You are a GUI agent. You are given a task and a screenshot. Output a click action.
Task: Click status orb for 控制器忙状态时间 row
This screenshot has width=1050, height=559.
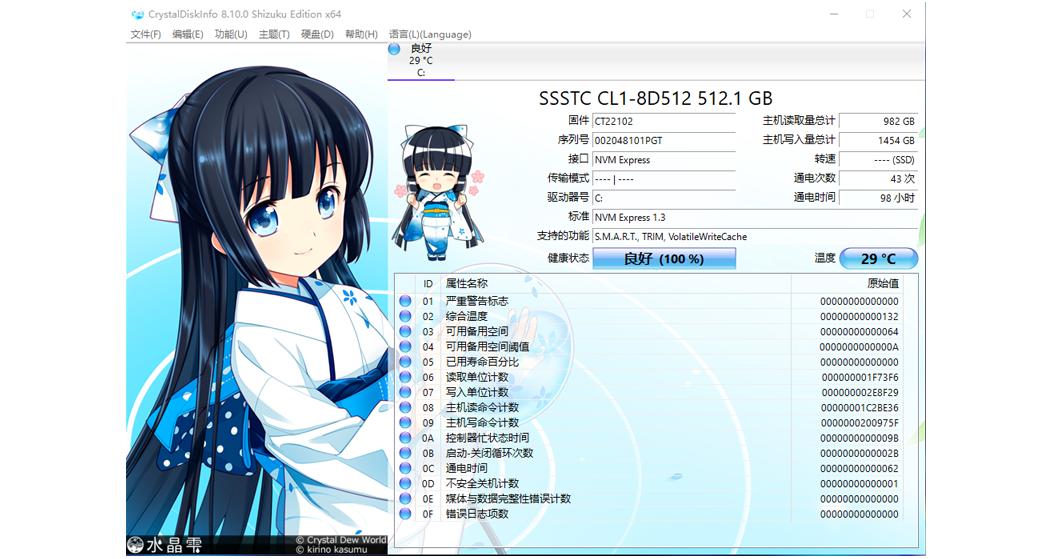(x=405, y=438)
